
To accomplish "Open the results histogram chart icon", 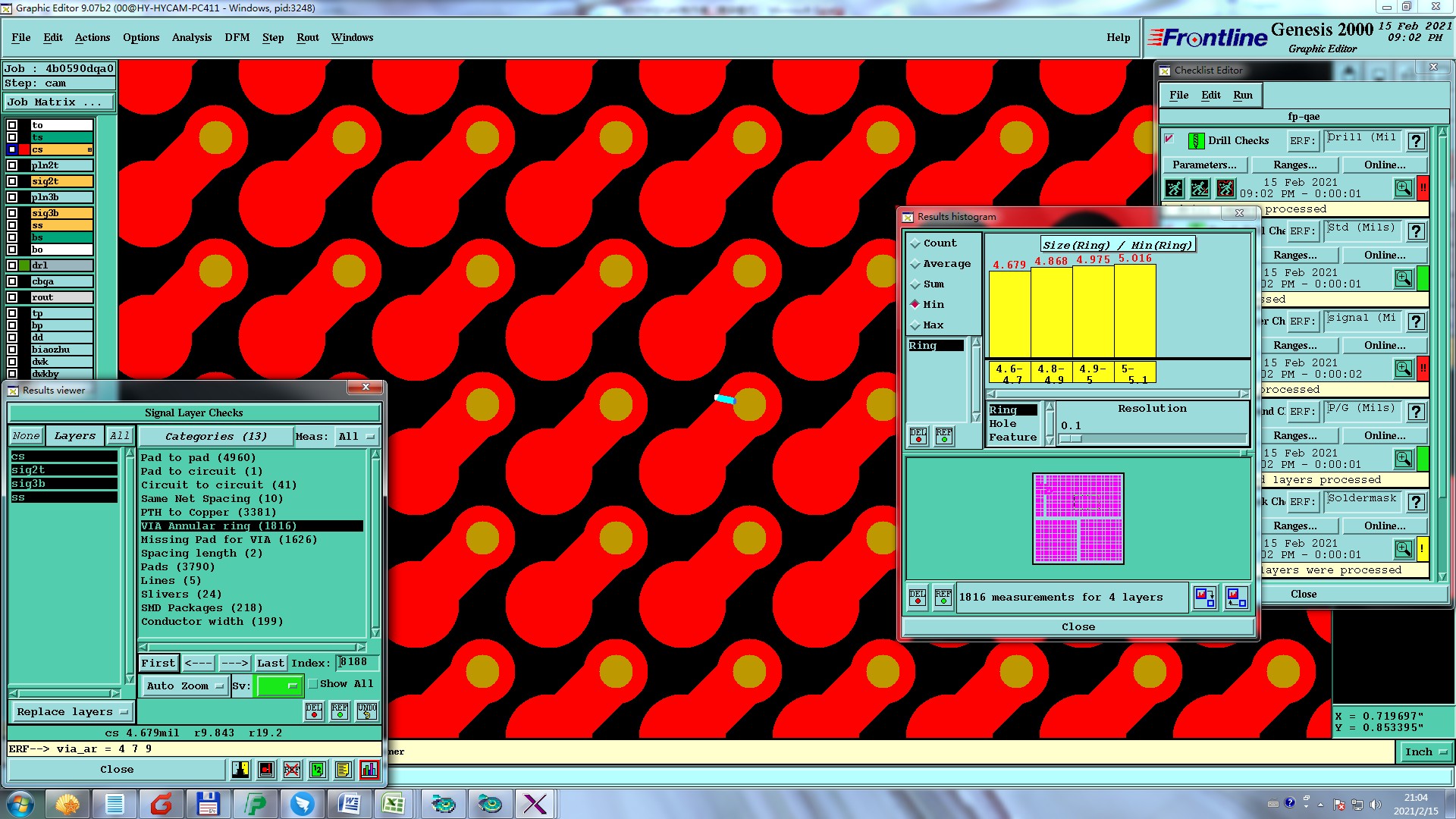I will (x=369, y=770).
